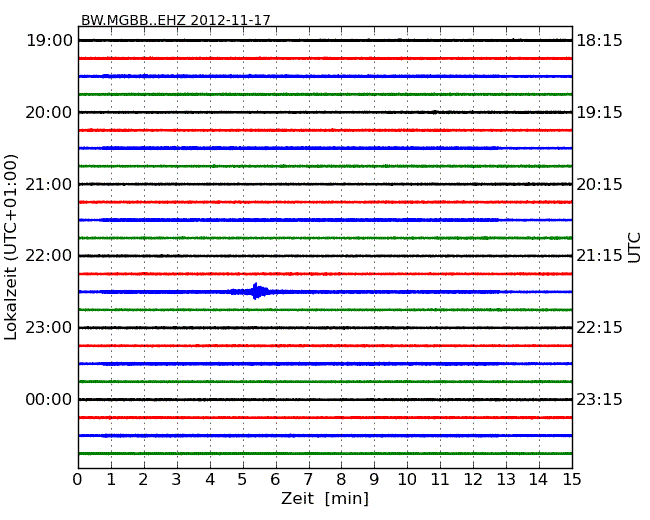The height and width of the screenshot is (520, 650).
Task: Click the 19:15 UTC label
Action: [599, 112]
